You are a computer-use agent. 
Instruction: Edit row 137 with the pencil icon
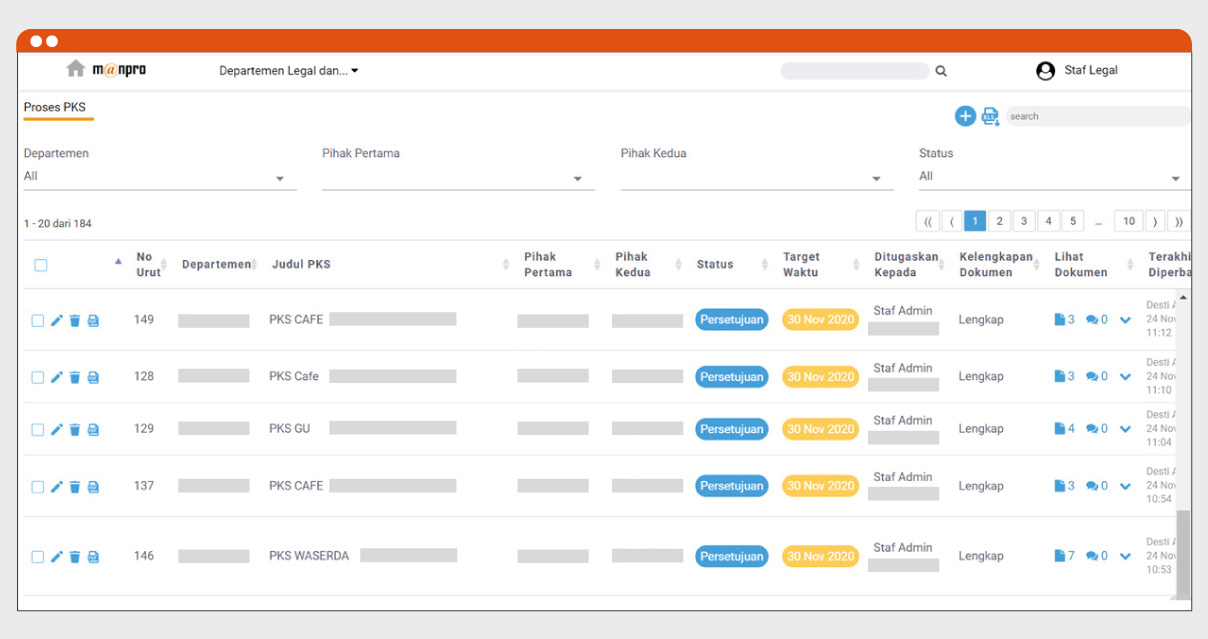57,487
